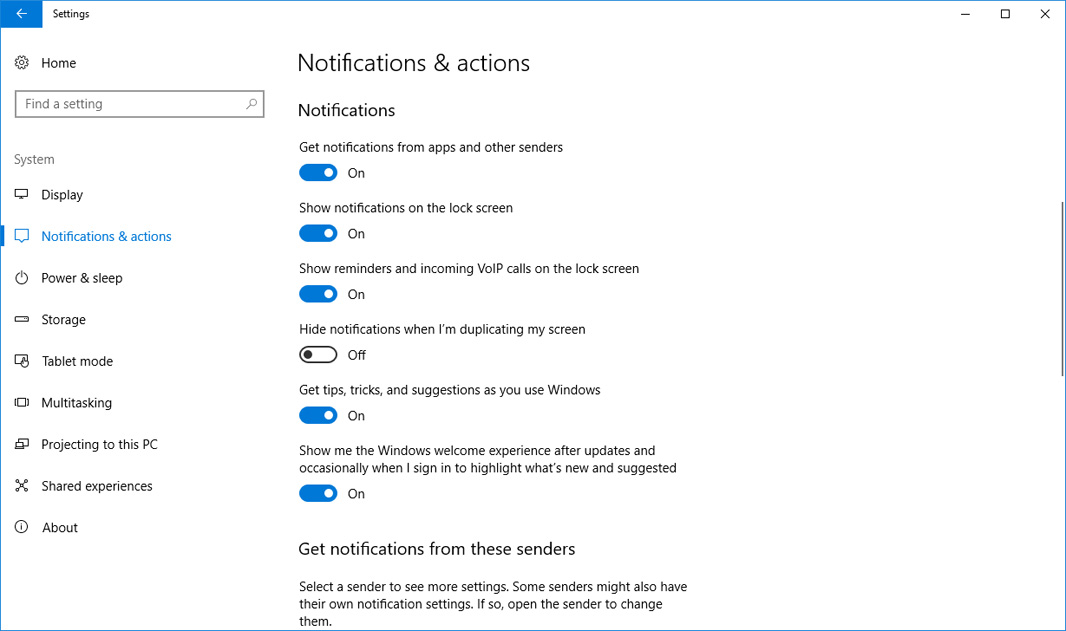
Task: Click the Power & sleep icon
Action: coord(22,277)
